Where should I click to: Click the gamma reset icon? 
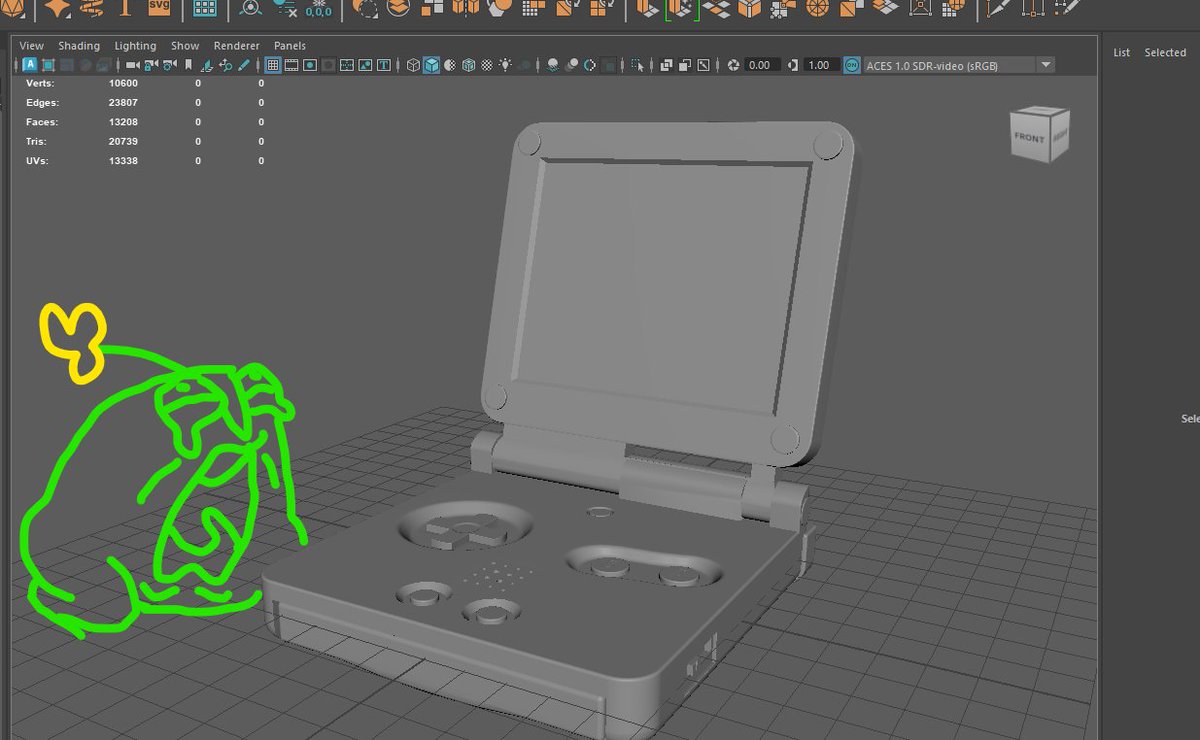click(793, 65)
